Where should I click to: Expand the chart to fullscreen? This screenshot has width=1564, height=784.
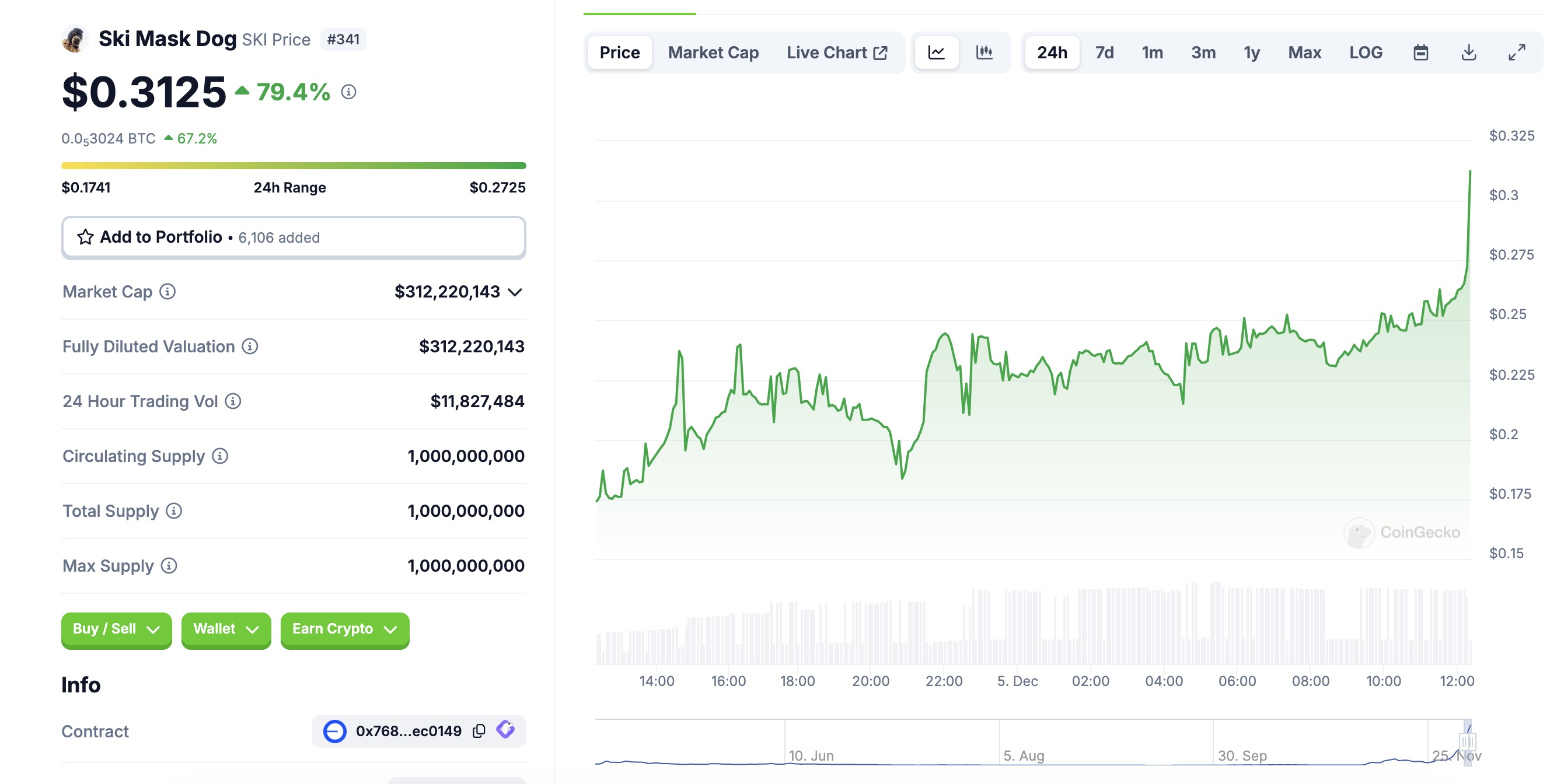click(1516, 53)
